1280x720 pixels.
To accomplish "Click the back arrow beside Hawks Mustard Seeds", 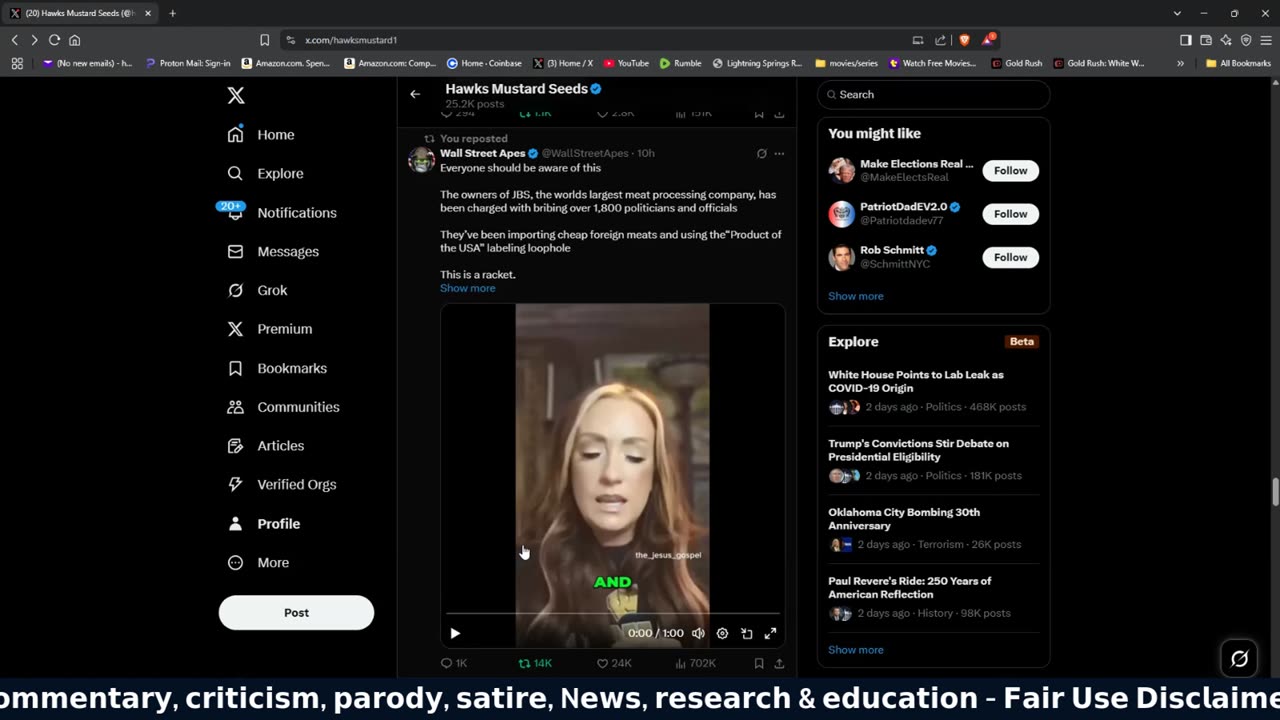I will [x=415, y=94].
